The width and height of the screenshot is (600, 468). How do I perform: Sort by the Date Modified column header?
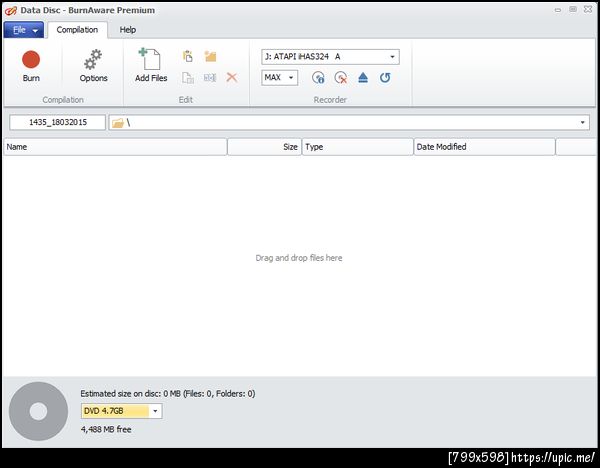pyautogui.click(x=484, y=147)
